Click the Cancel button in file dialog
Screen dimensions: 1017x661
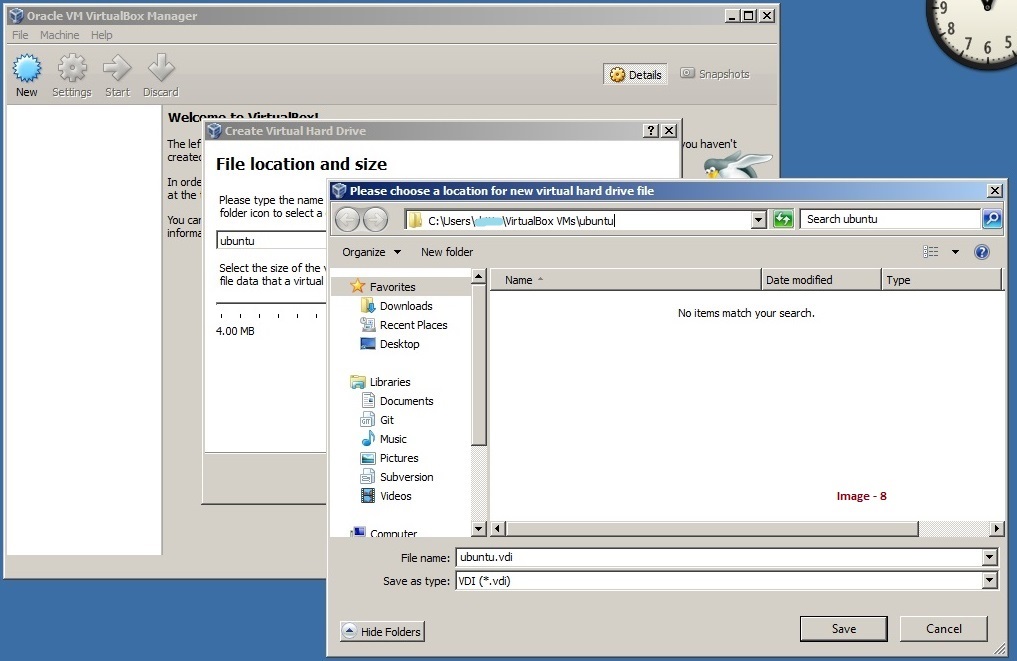(x=944, y=629)
